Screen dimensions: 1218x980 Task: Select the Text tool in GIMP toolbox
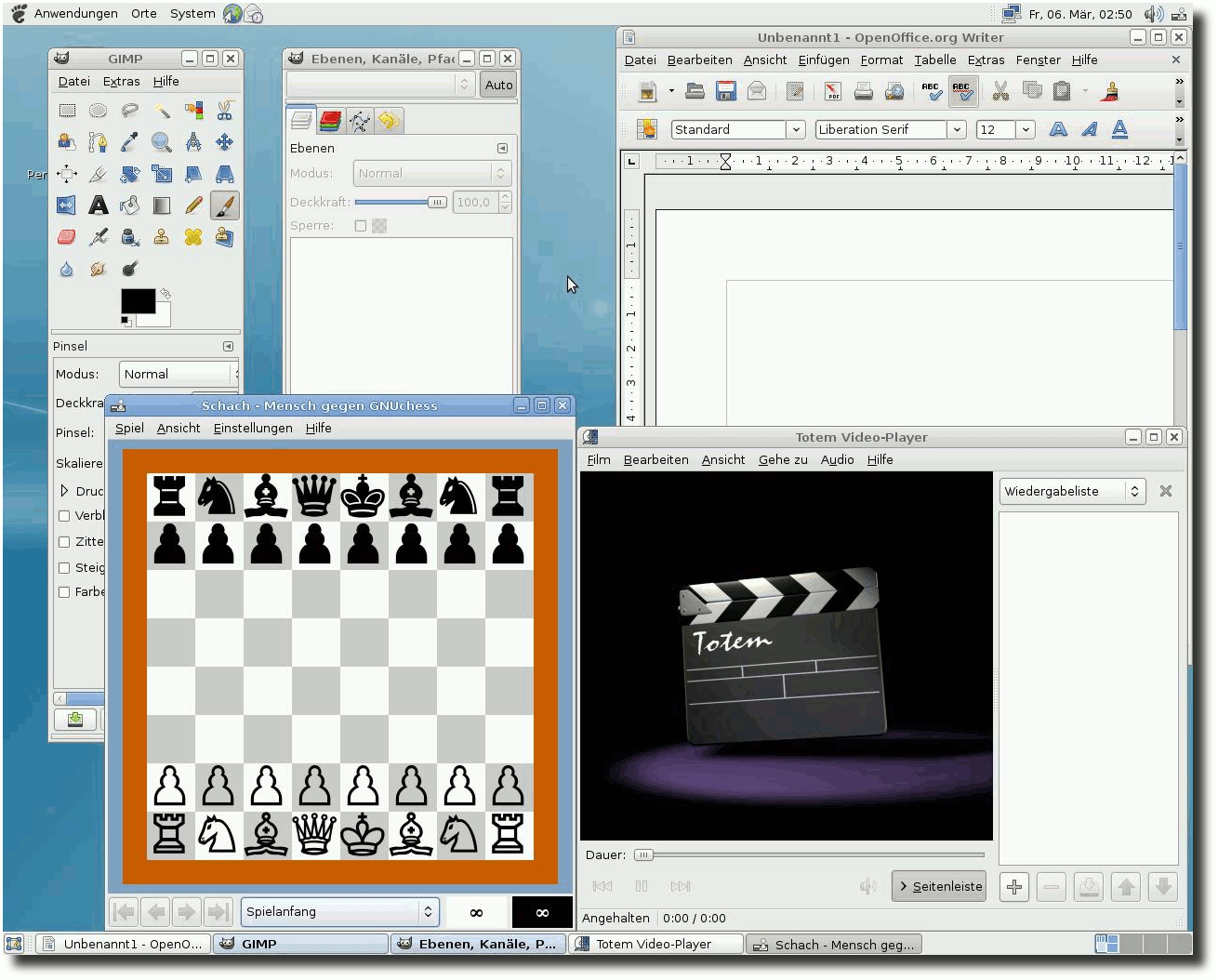pos(98,205)
